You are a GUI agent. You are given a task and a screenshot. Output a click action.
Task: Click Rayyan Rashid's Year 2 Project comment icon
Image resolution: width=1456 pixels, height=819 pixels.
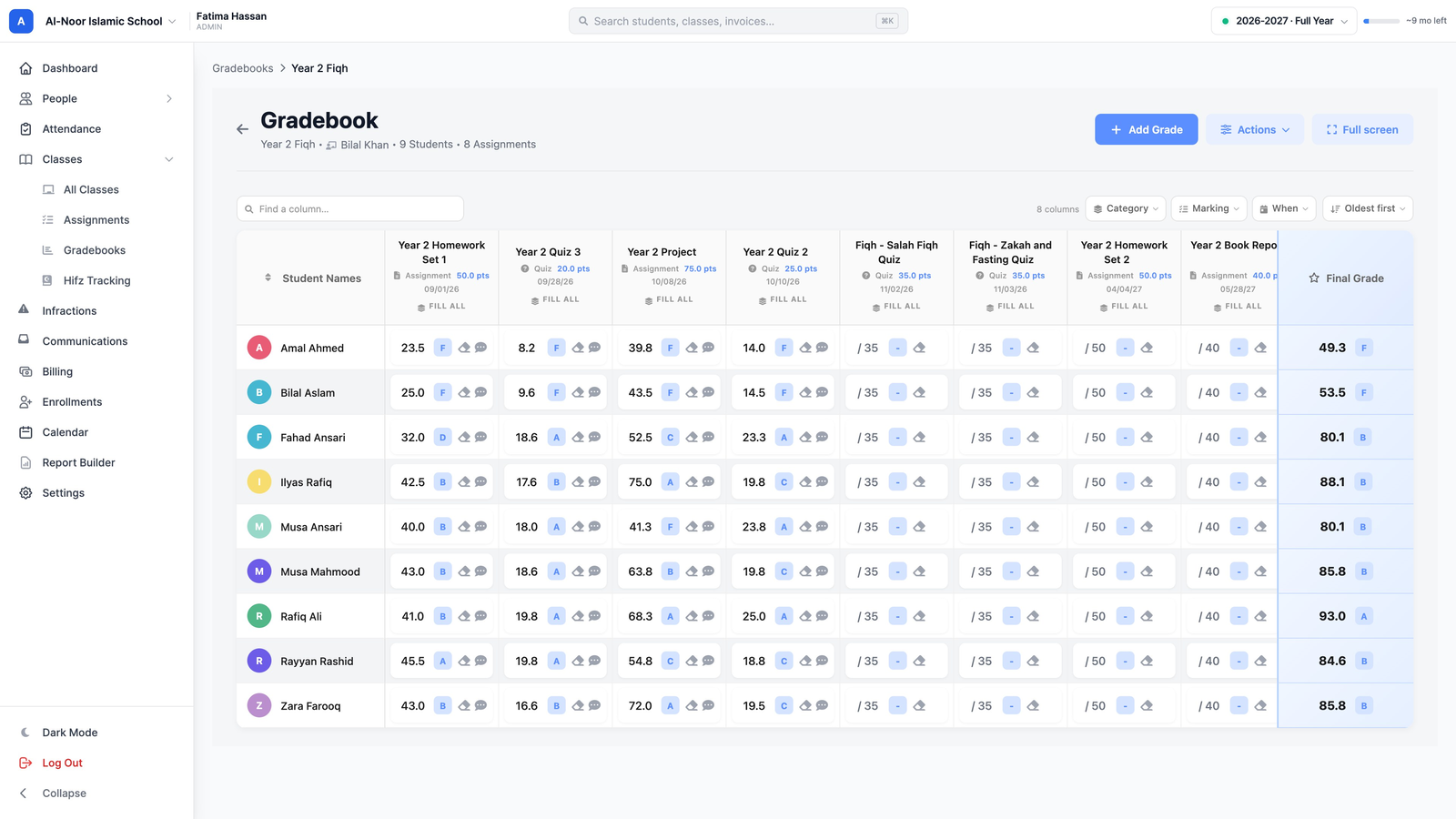[708, 661]
